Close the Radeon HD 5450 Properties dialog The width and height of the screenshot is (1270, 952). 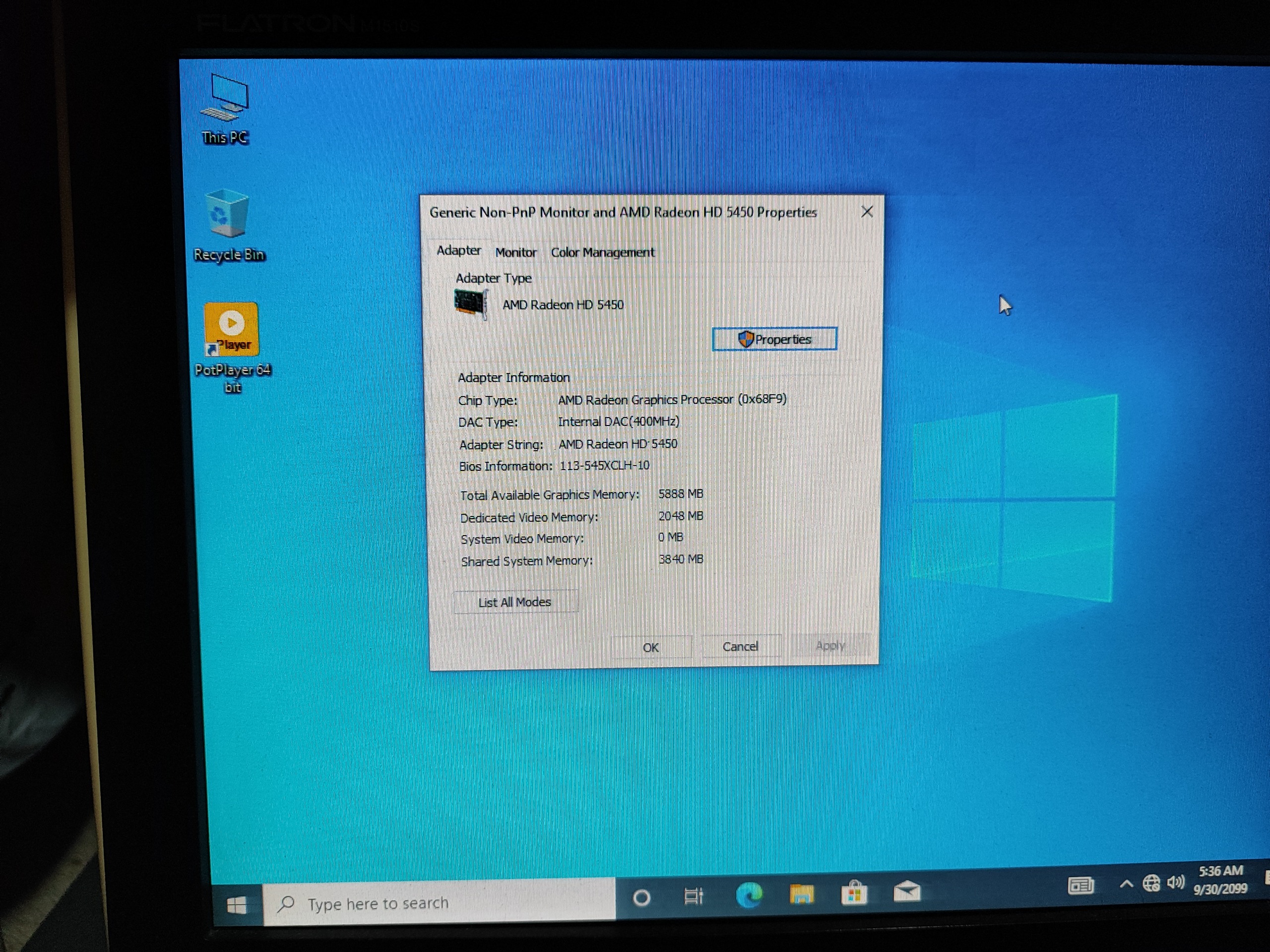[x=867, y=212]
